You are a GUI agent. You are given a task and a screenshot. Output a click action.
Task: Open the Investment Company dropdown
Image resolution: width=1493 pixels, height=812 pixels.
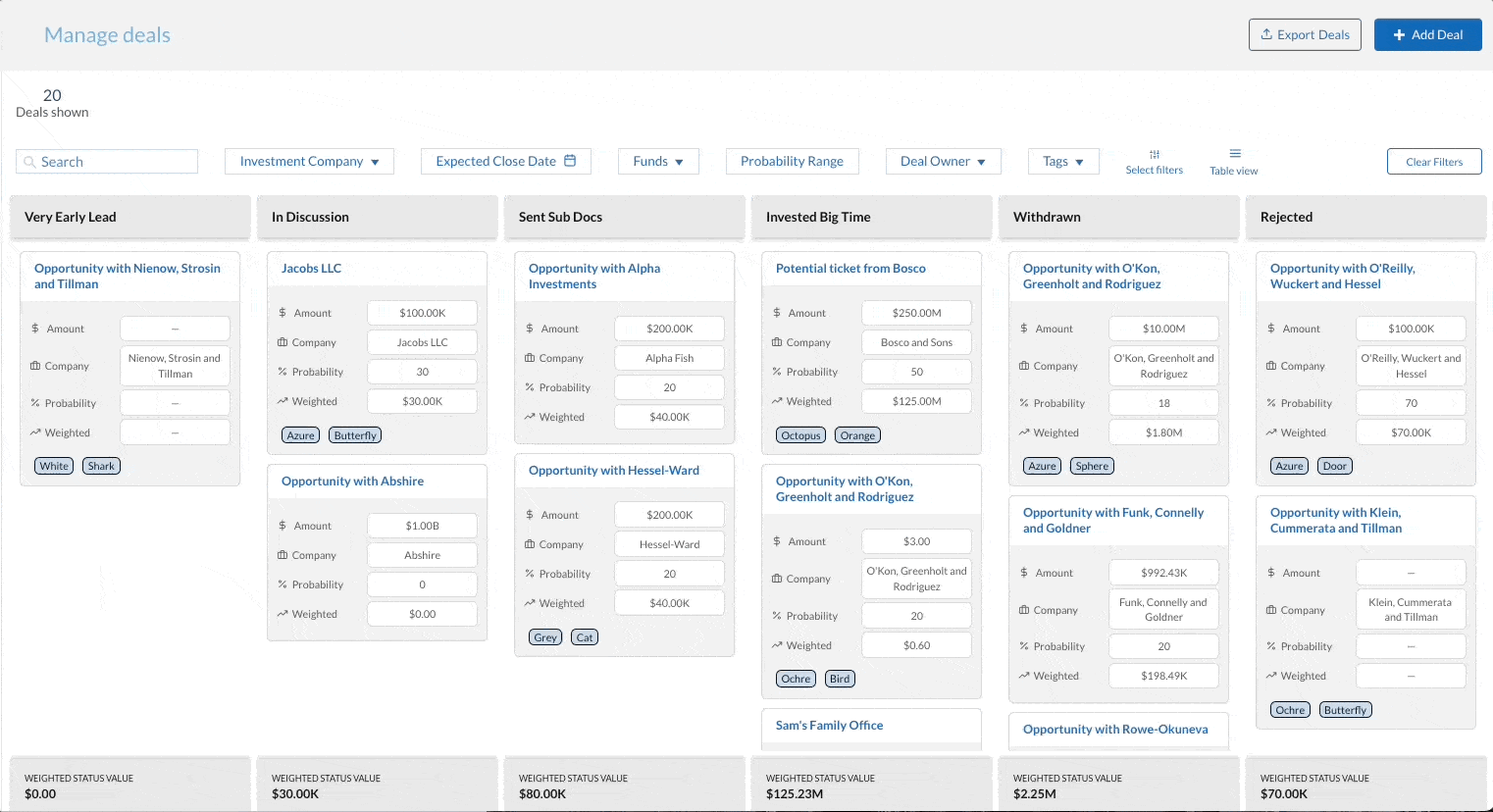click(309, 162)
